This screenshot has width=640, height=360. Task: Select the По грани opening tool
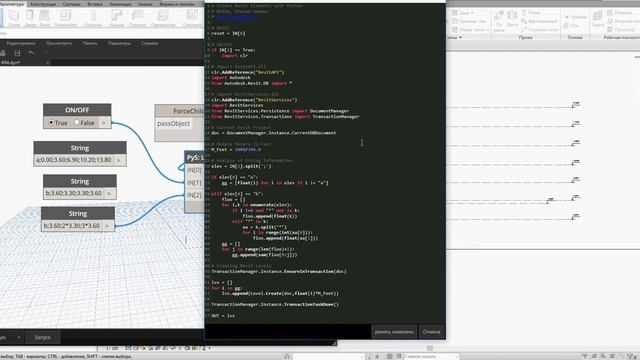(x=499, y=21)
